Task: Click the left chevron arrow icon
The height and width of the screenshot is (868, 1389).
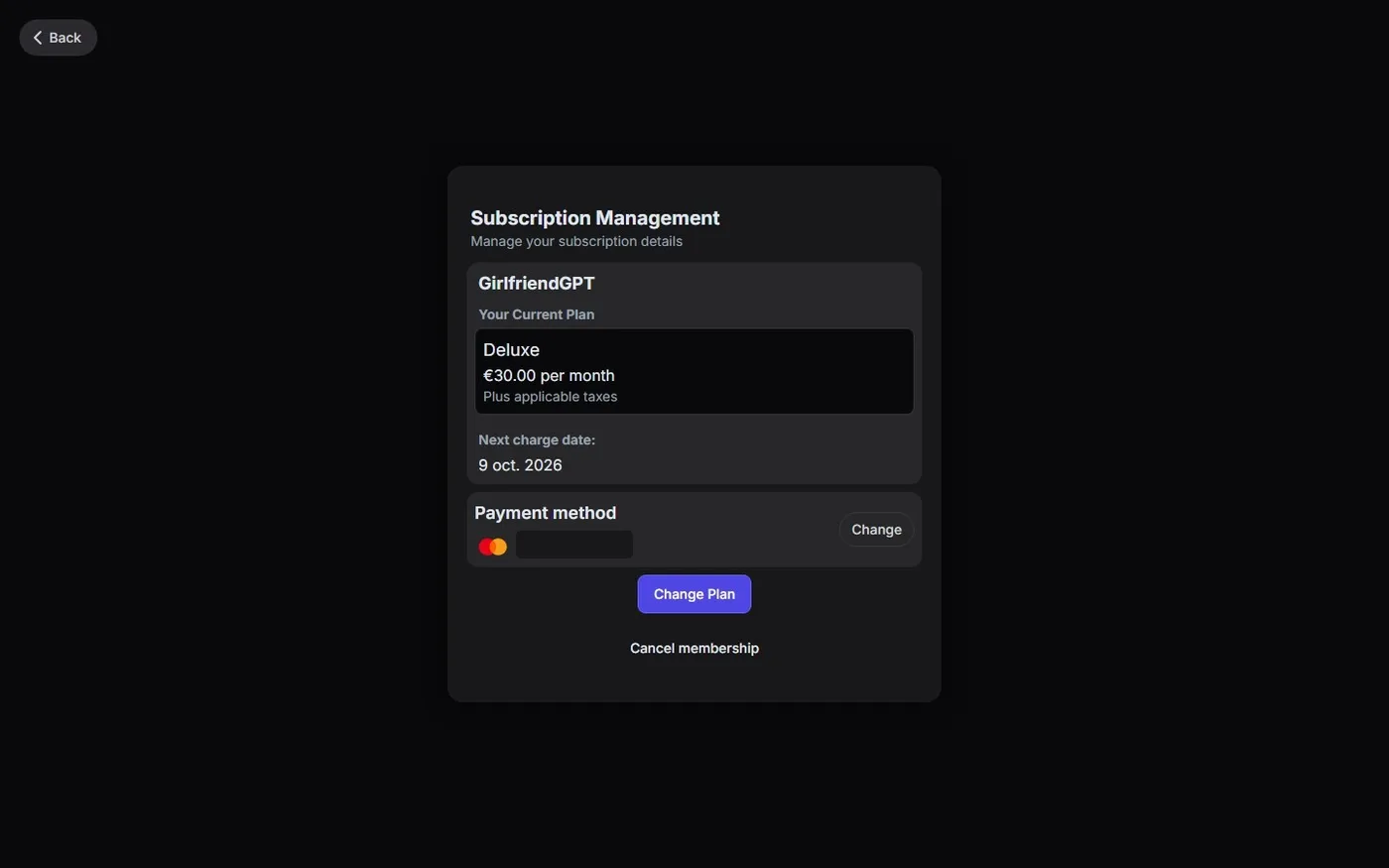Action: click(x=38, y=38)
